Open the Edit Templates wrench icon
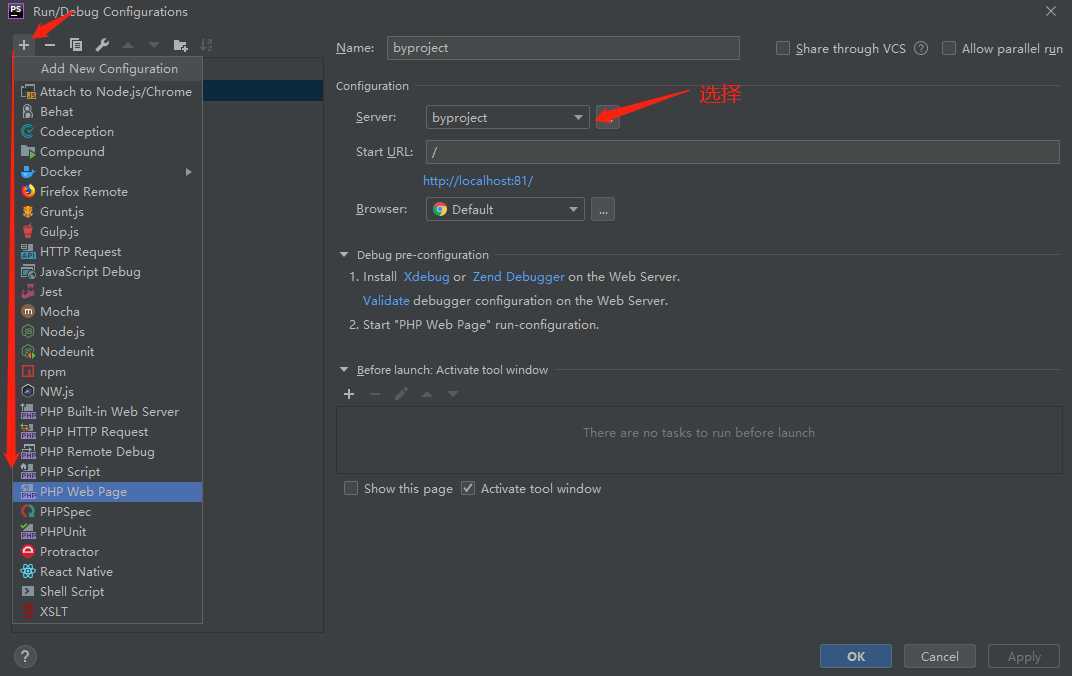 click(102, 45)
